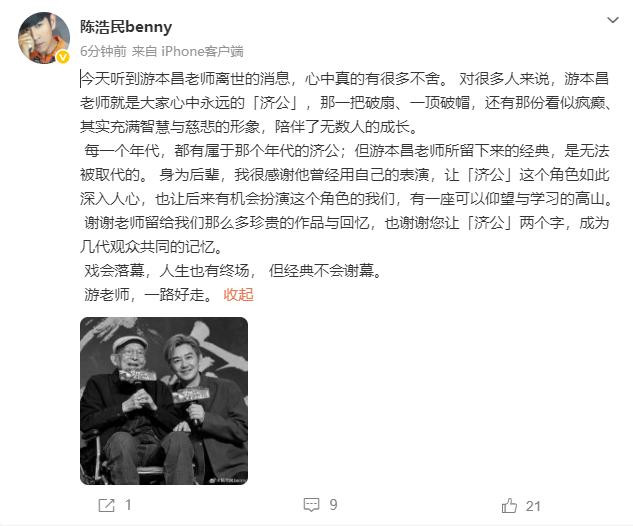Image resolution: width=633 pixels, height=526 pixels.
Task: Collapse the post with 收起 link
Action: pos(238,294)
